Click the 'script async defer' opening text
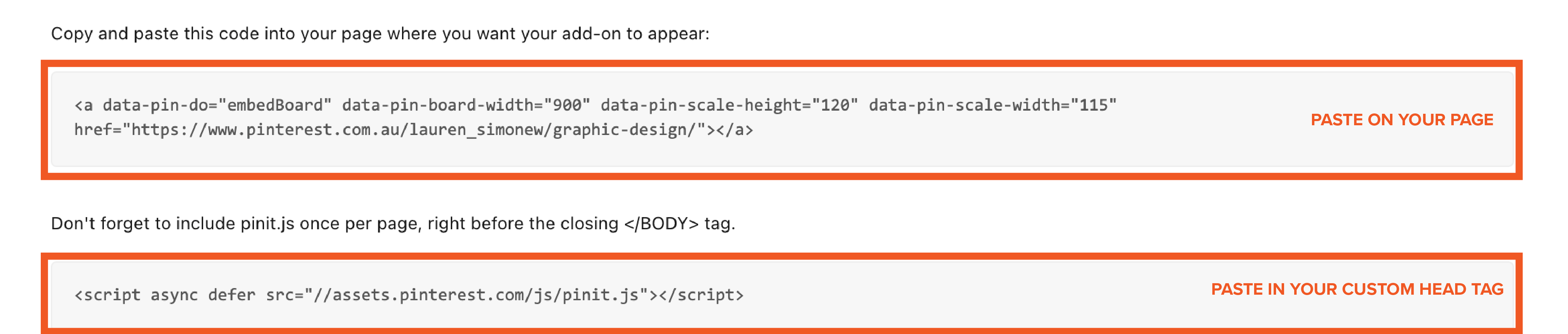The height and width of the screenshot is (334, 1568). pyautogui.click(x=164, y=295)
